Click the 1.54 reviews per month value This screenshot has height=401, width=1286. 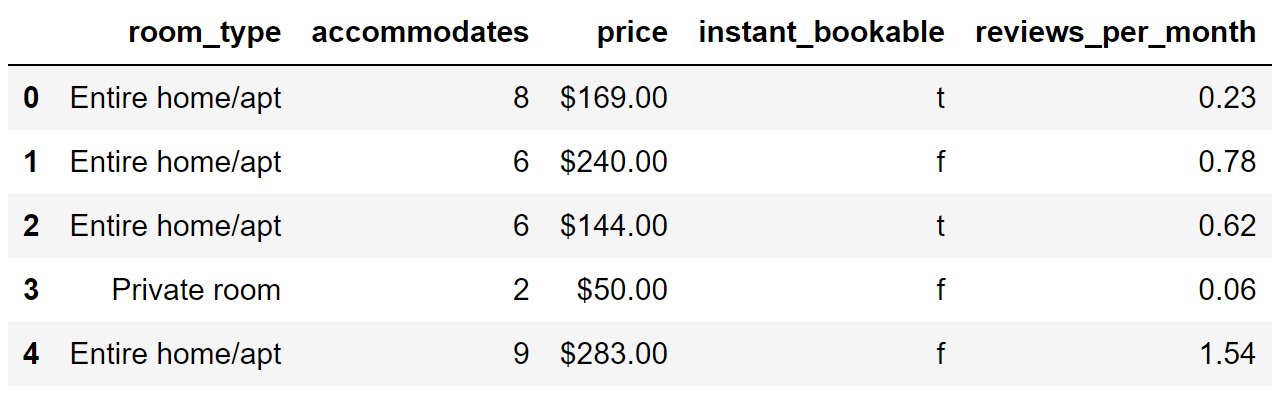coord(1226,354)
